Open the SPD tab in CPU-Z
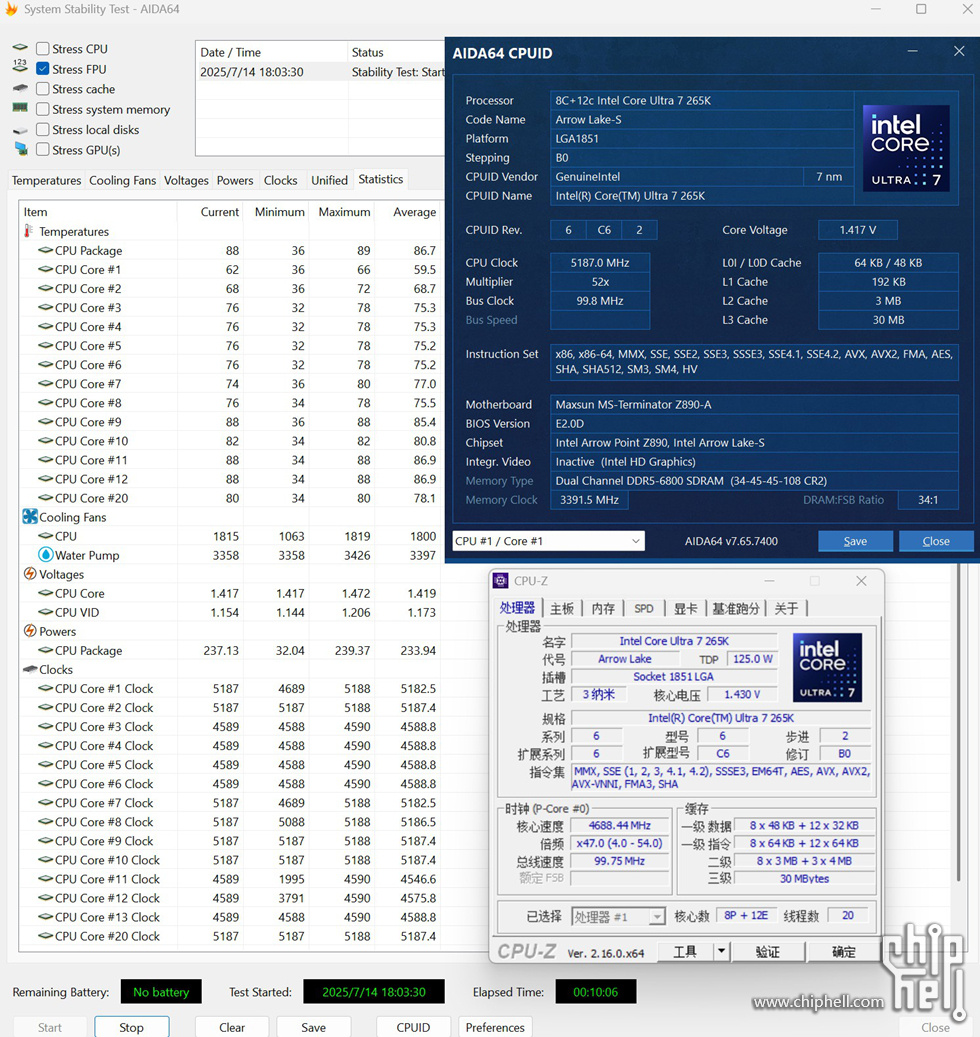 pos(643,608)
